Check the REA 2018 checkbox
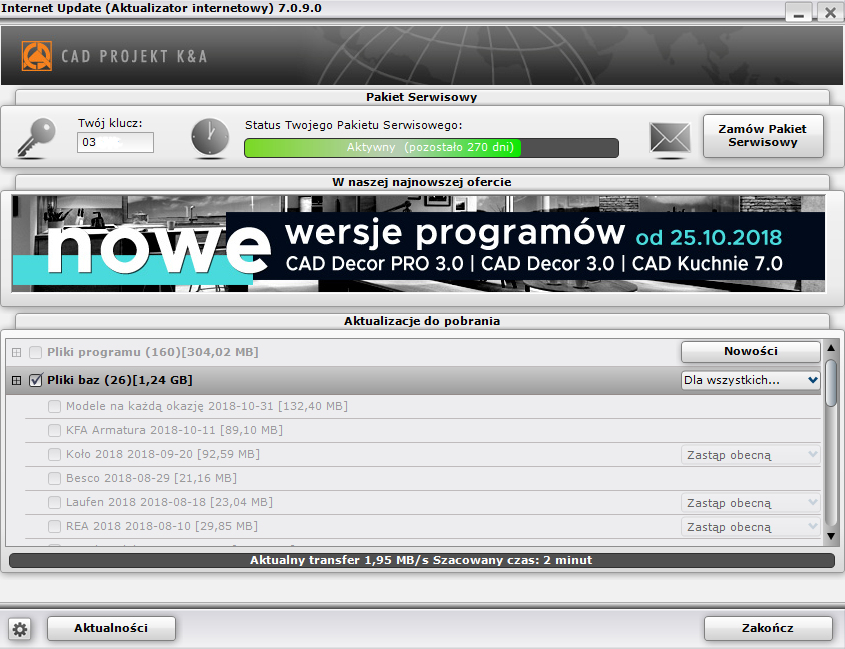Viewport: 845px width, 649px height. click(x=54, y=526)
